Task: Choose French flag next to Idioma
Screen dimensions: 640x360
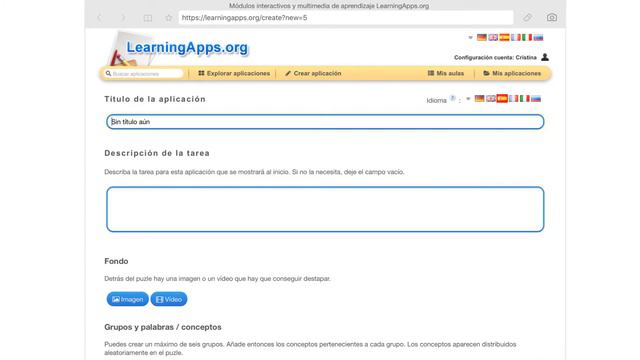Action: coord(513,99)
